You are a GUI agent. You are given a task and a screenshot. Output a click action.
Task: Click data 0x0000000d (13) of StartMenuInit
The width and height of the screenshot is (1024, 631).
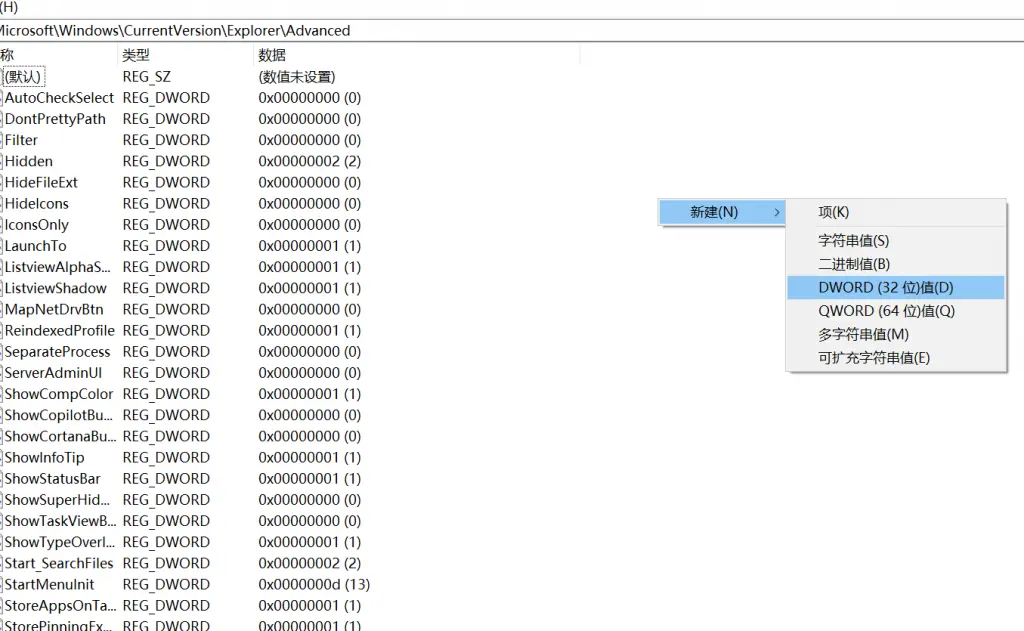tap(314, 585)
